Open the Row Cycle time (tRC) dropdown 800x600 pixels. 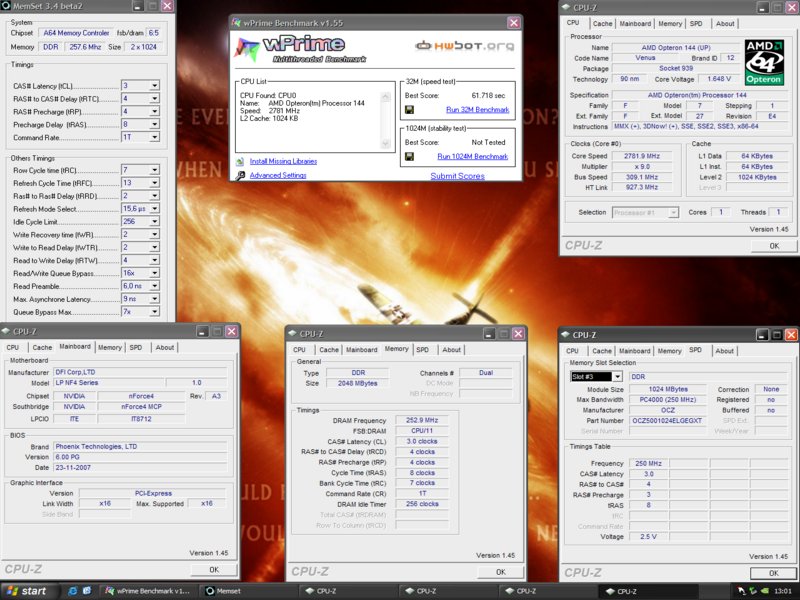(154, 170)
